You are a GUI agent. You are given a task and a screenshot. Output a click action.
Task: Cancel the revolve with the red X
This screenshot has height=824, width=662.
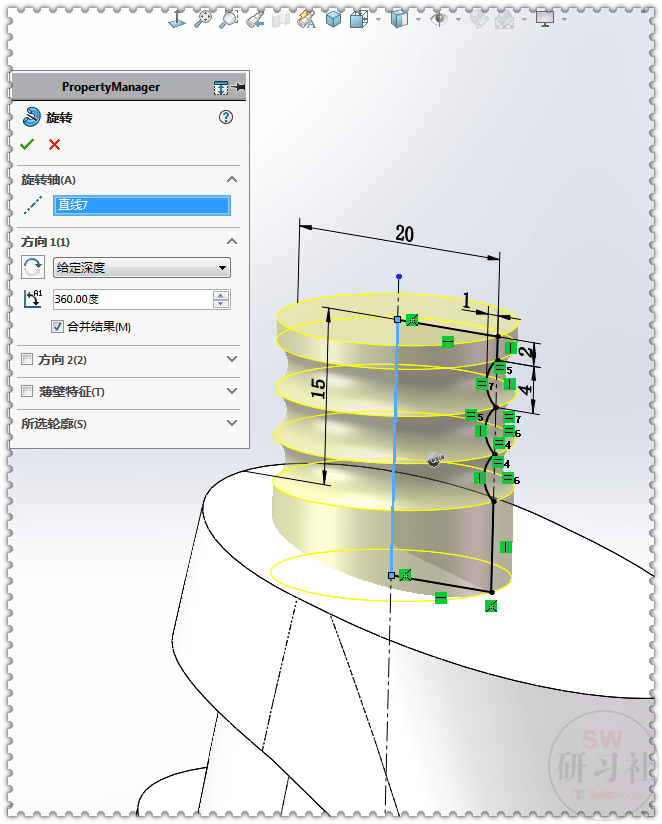coord(54,145)
